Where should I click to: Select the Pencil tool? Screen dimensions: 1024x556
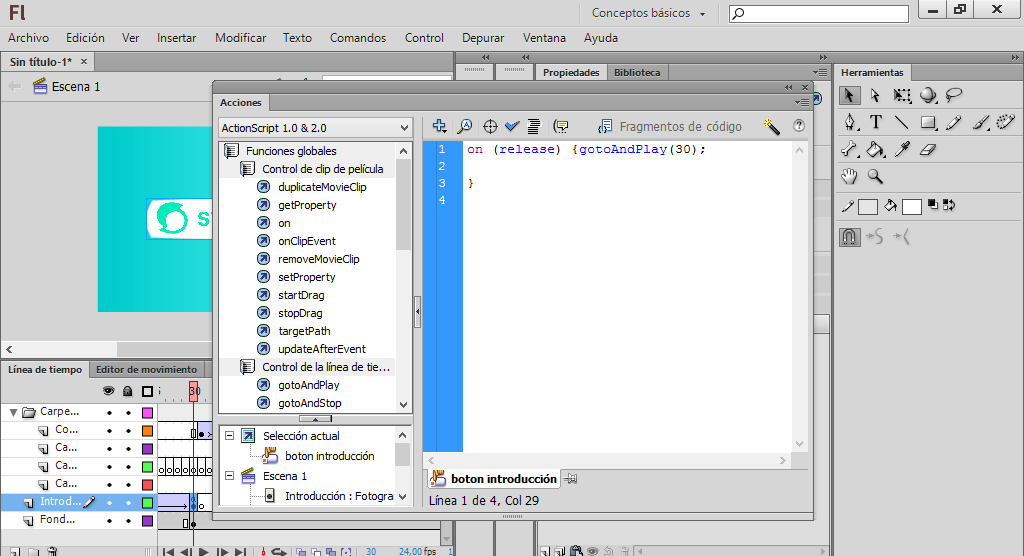pyautogui.click(x=954, y=122)
